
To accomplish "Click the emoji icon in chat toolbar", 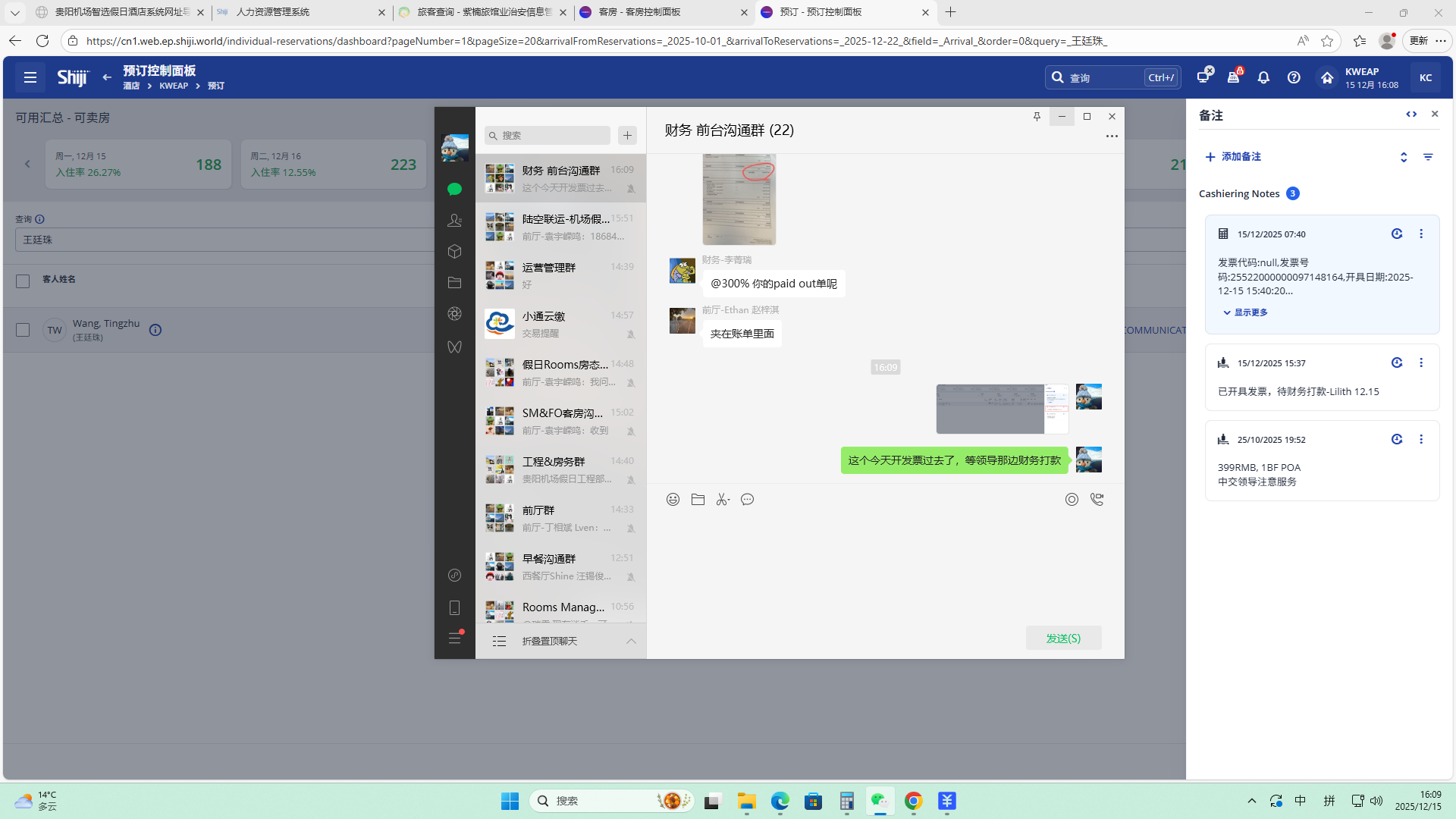I will point(673,499).
